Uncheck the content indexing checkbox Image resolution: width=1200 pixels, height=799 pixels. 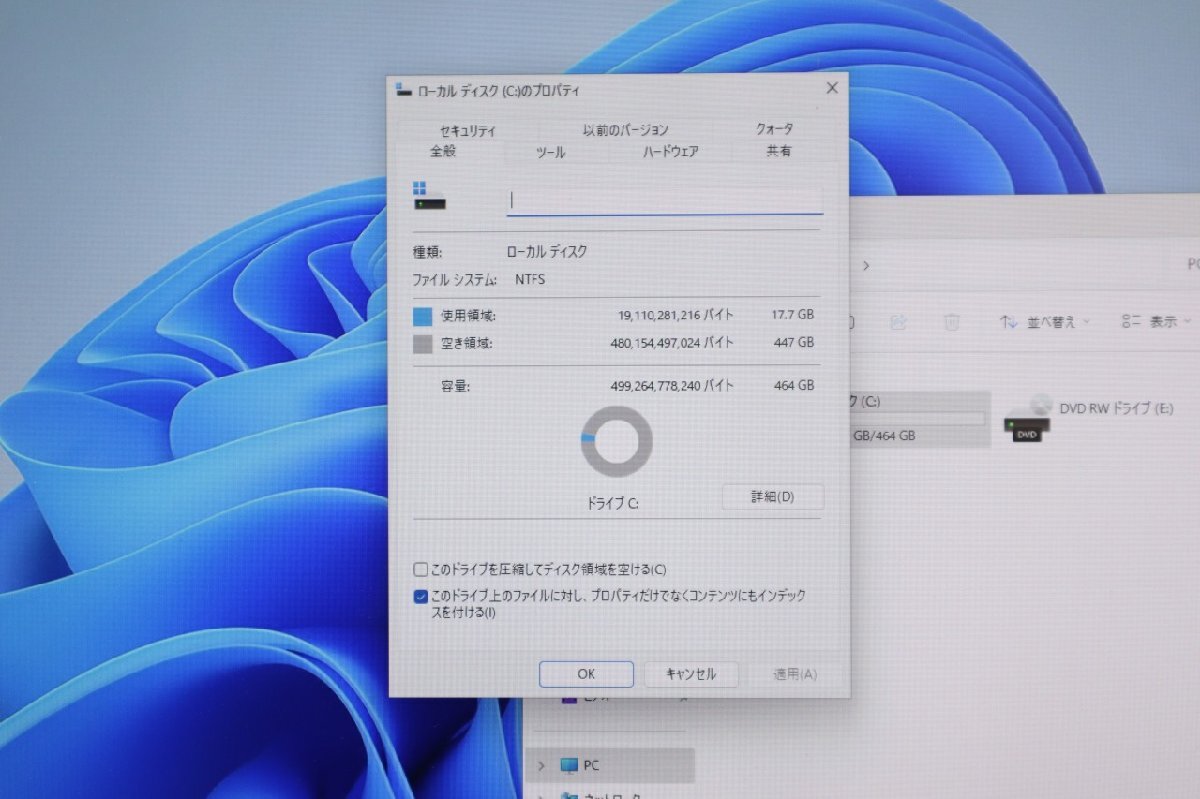coord(420,597)
